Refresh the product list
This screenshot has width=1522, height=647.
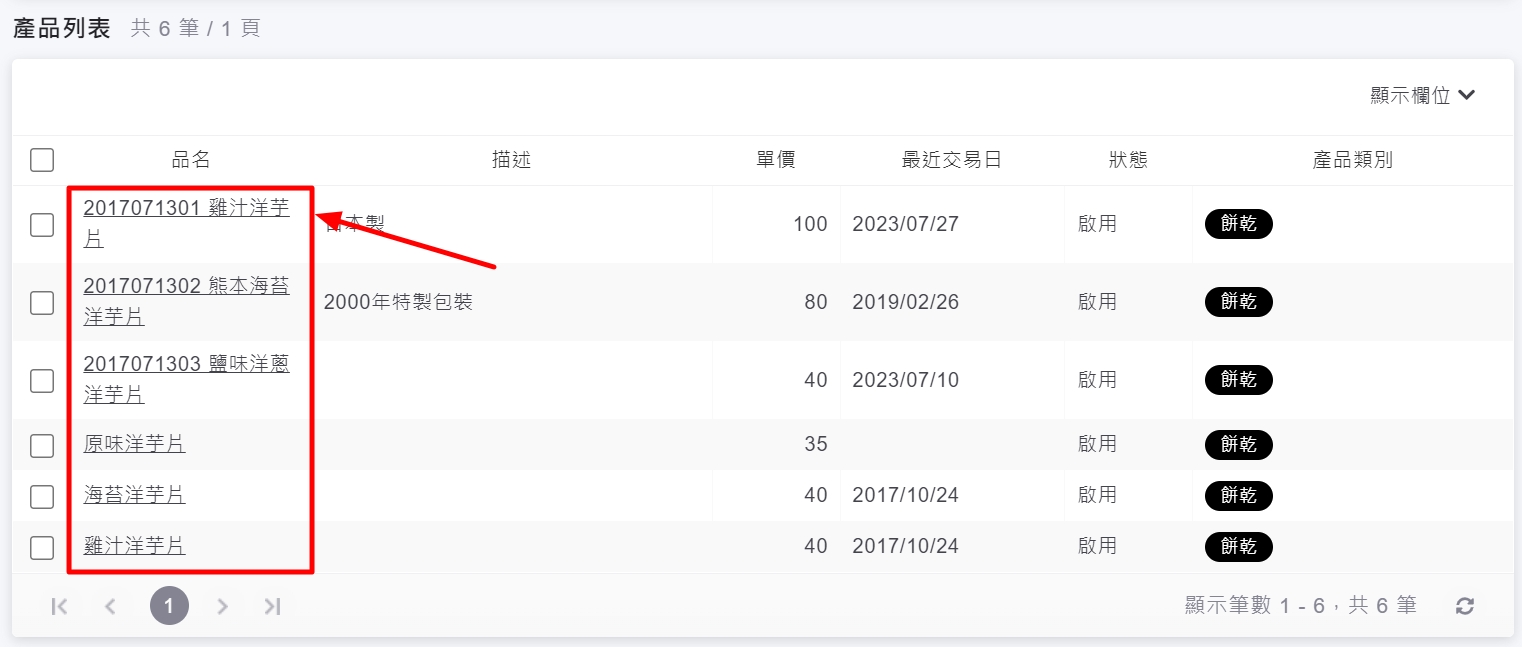tap(1465, 606)
